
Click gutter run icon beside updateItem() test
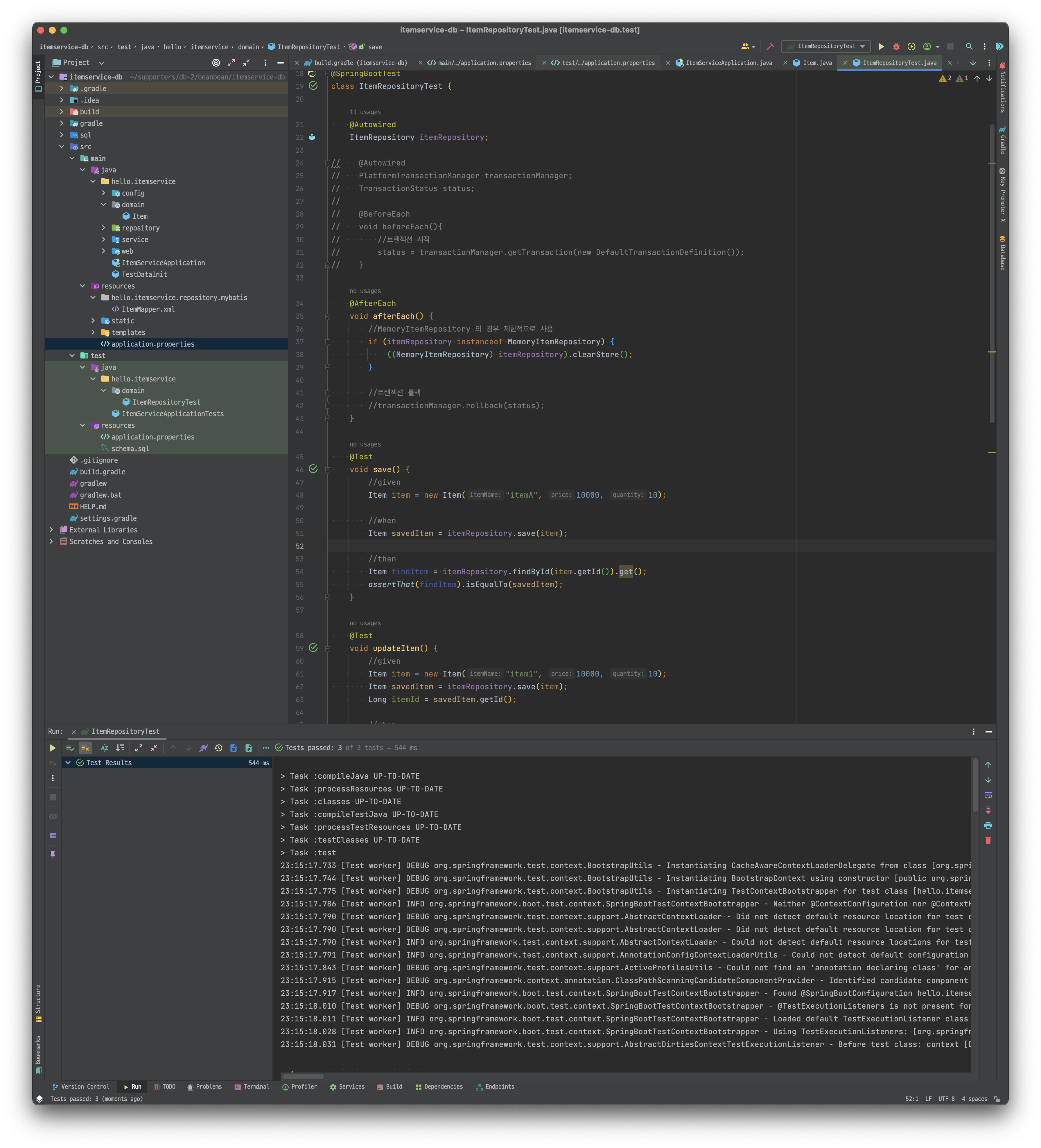point(313,648)
